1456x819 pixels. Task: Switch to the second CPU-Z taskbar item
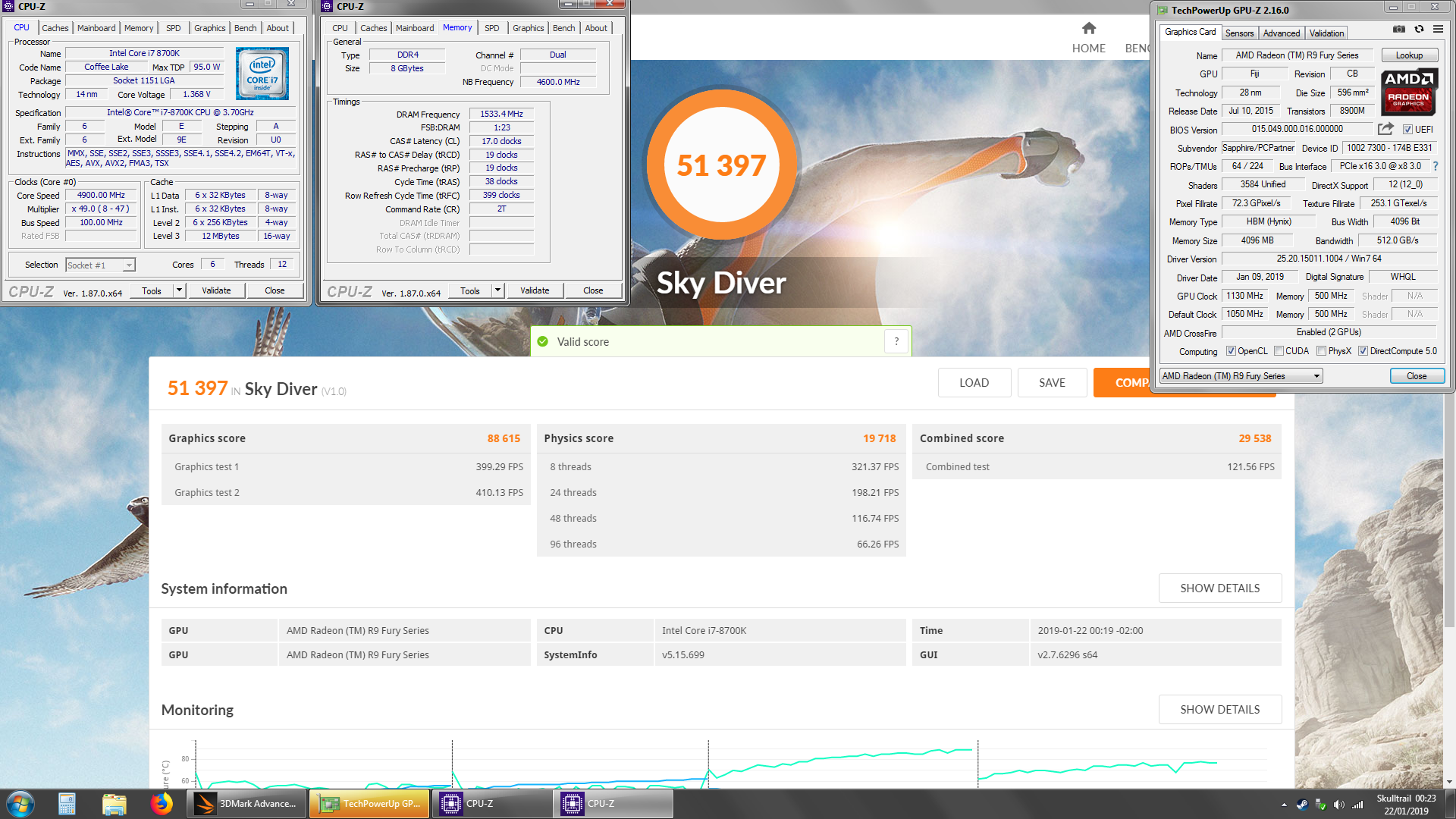click(x=615, y=804)
